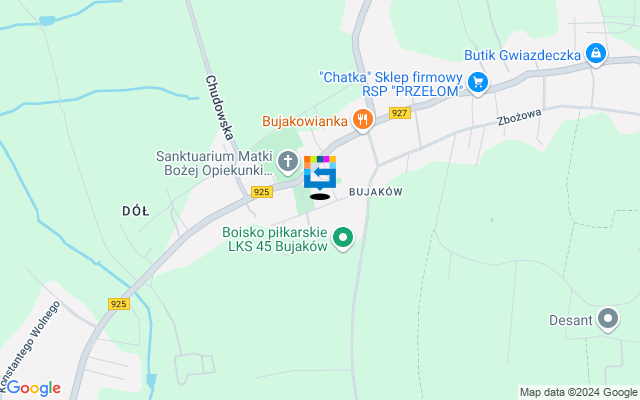Click the colorful arrow location marker

[320, 173]
